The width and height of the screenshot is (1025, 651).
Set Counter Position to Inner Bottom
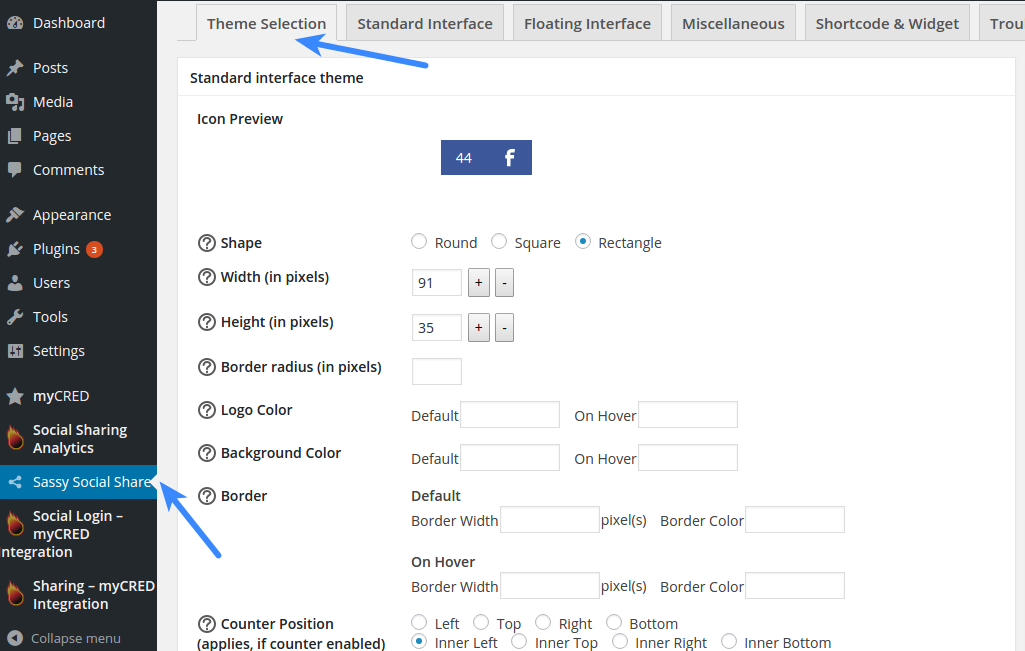[729, 641]
